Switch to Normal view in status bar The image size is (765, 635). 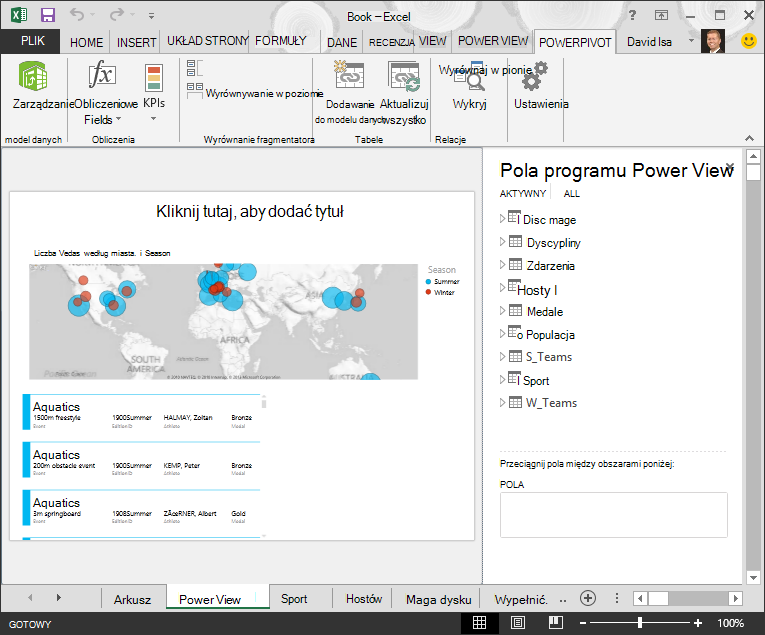(x=480, y=623)
